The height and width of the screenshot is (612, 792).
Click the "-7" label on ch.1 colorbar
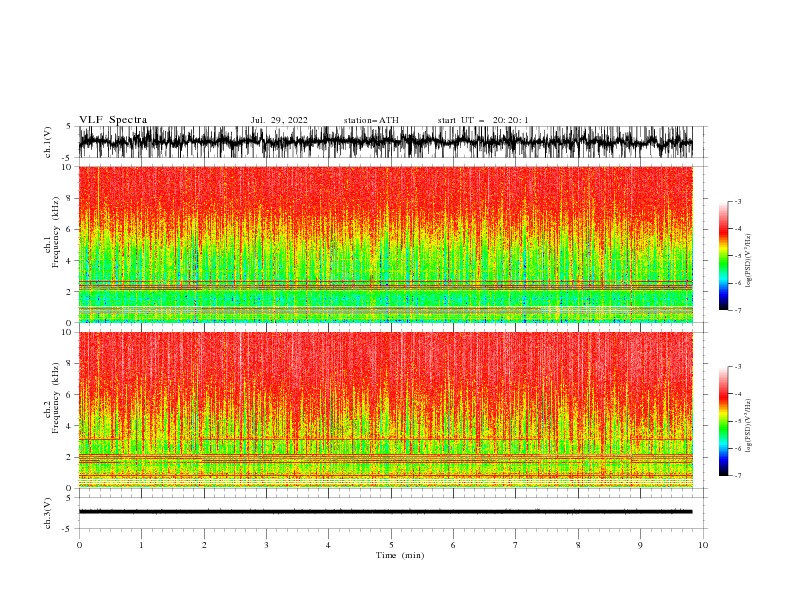click(737, 310)
